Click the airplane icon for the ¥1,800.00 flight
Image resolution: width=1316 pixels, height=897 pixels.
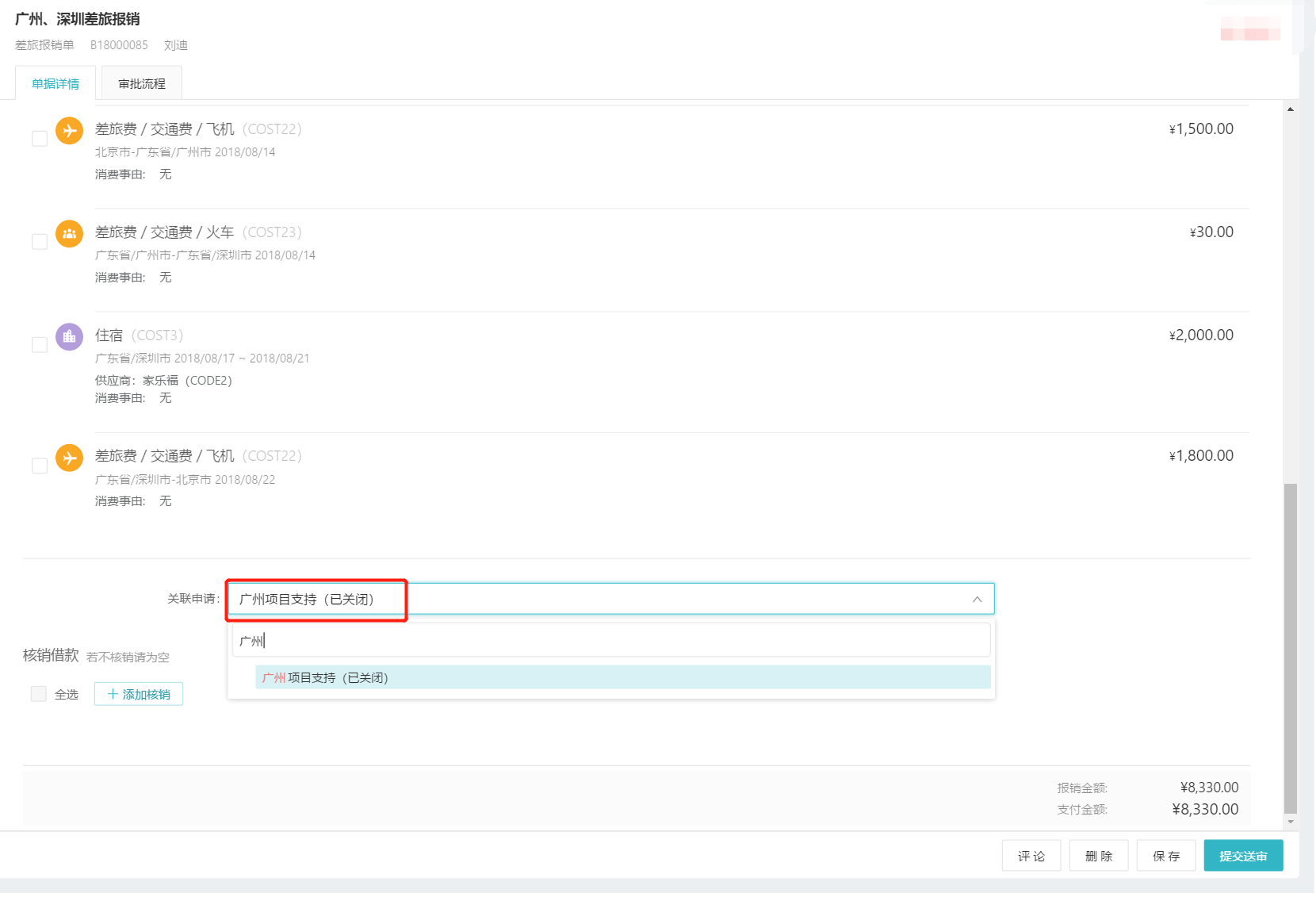point(69,458)
